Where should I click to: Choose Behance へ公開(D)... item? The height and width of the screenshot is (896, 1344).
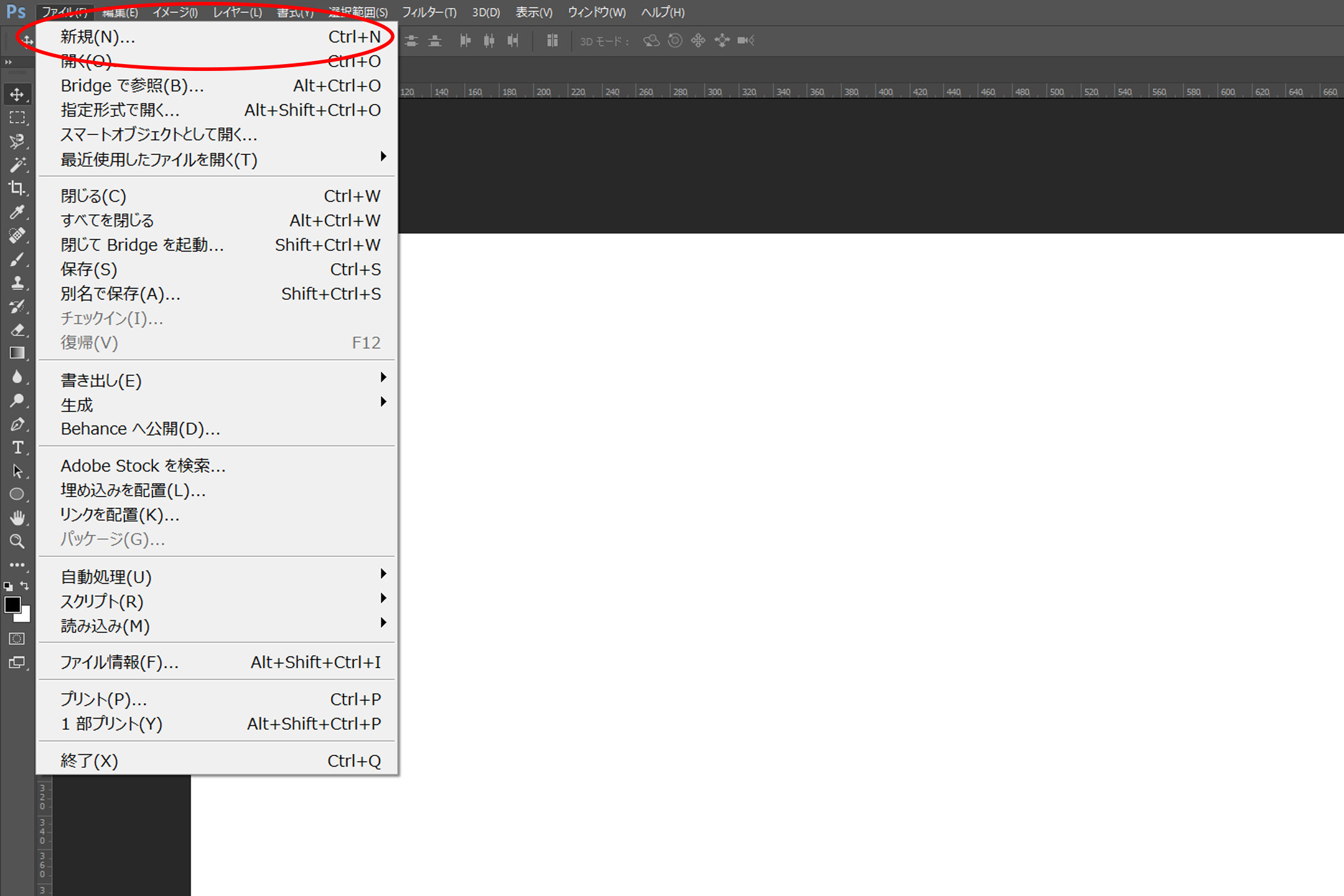[218, 429]
